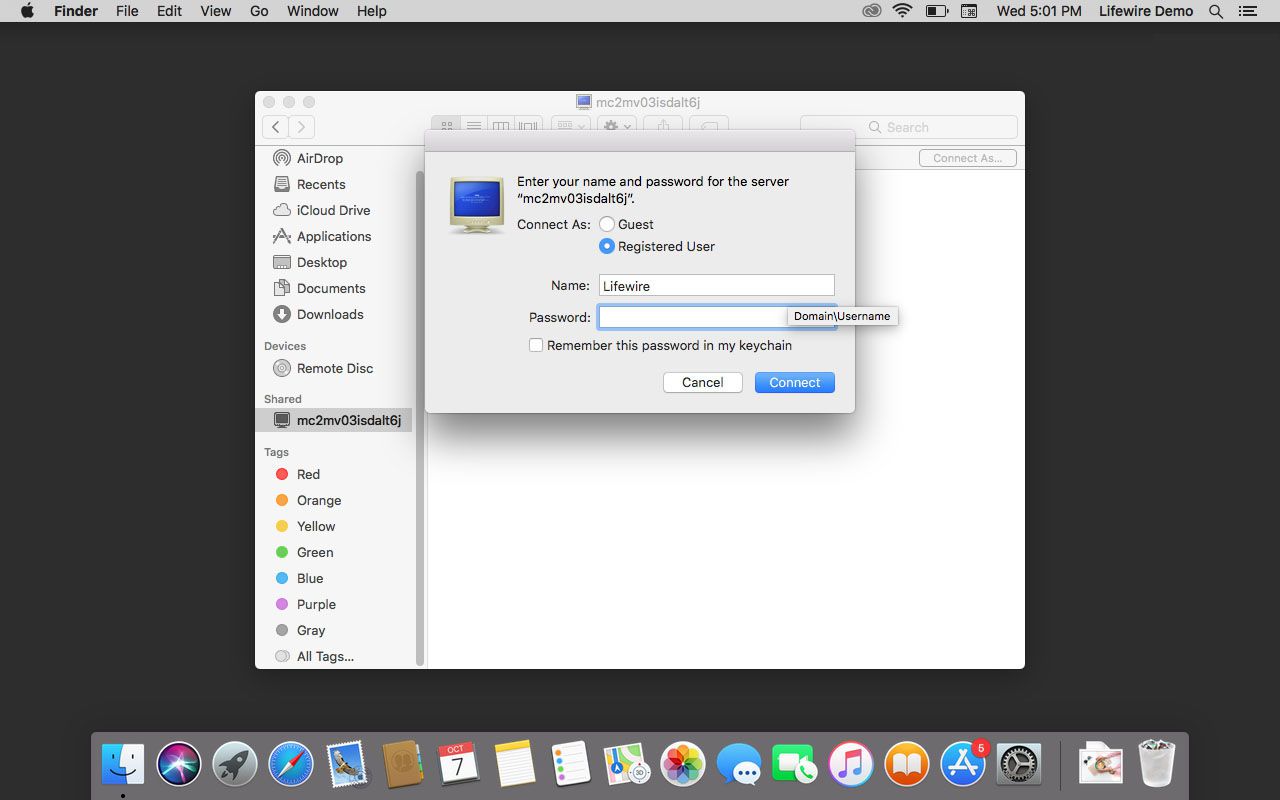This screenshot has width=1280, height=800.
Task: Select the Registered User option
Action: coord(607,246)
